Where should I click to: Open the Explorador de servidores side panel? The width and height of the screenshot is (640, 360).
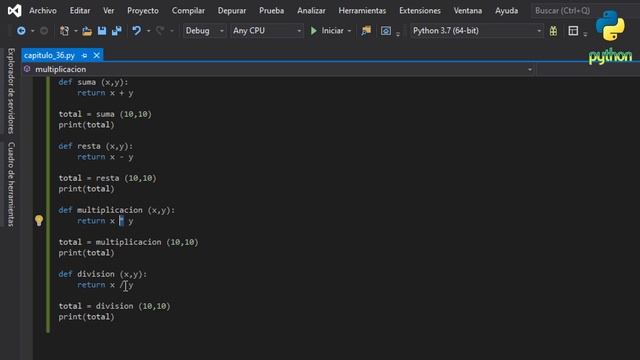tap(11, 91)
